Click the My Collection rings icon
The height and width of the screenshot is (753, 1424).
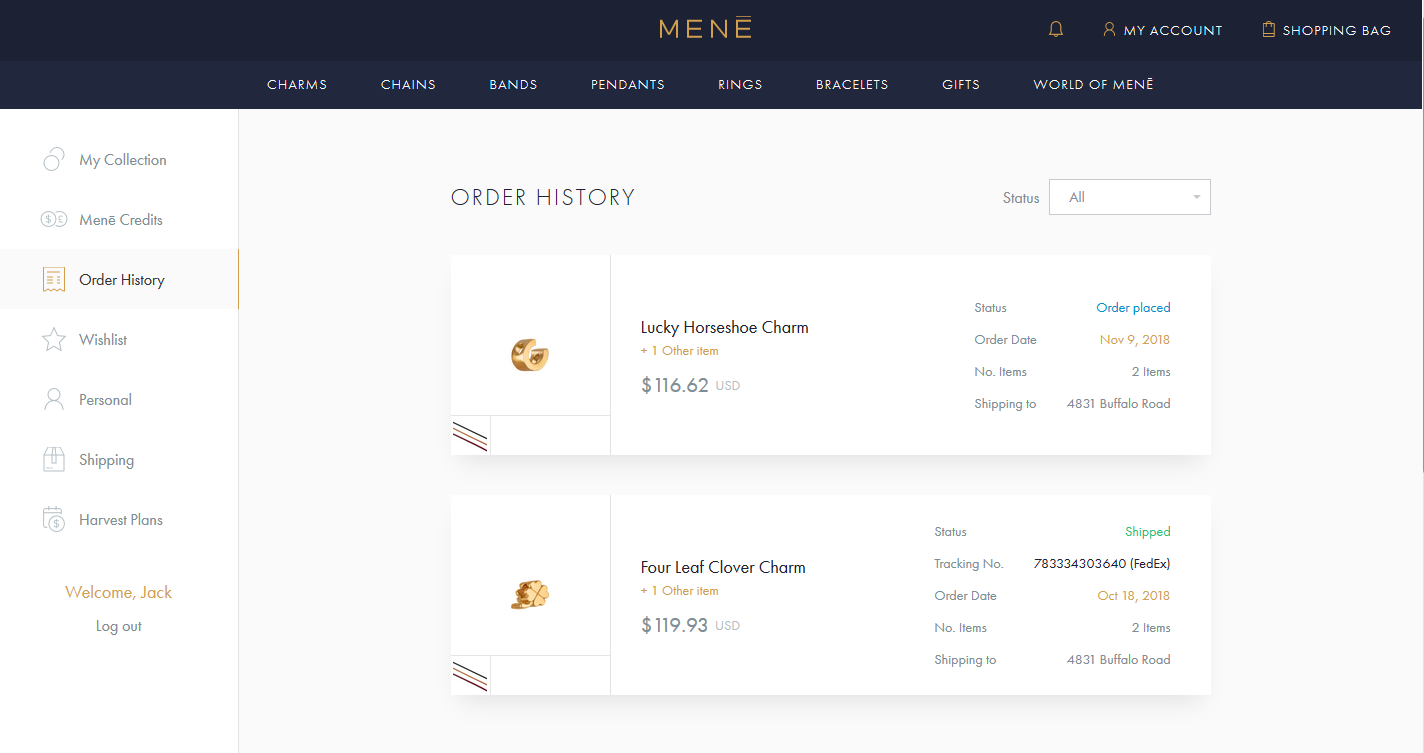coord(53,160)
